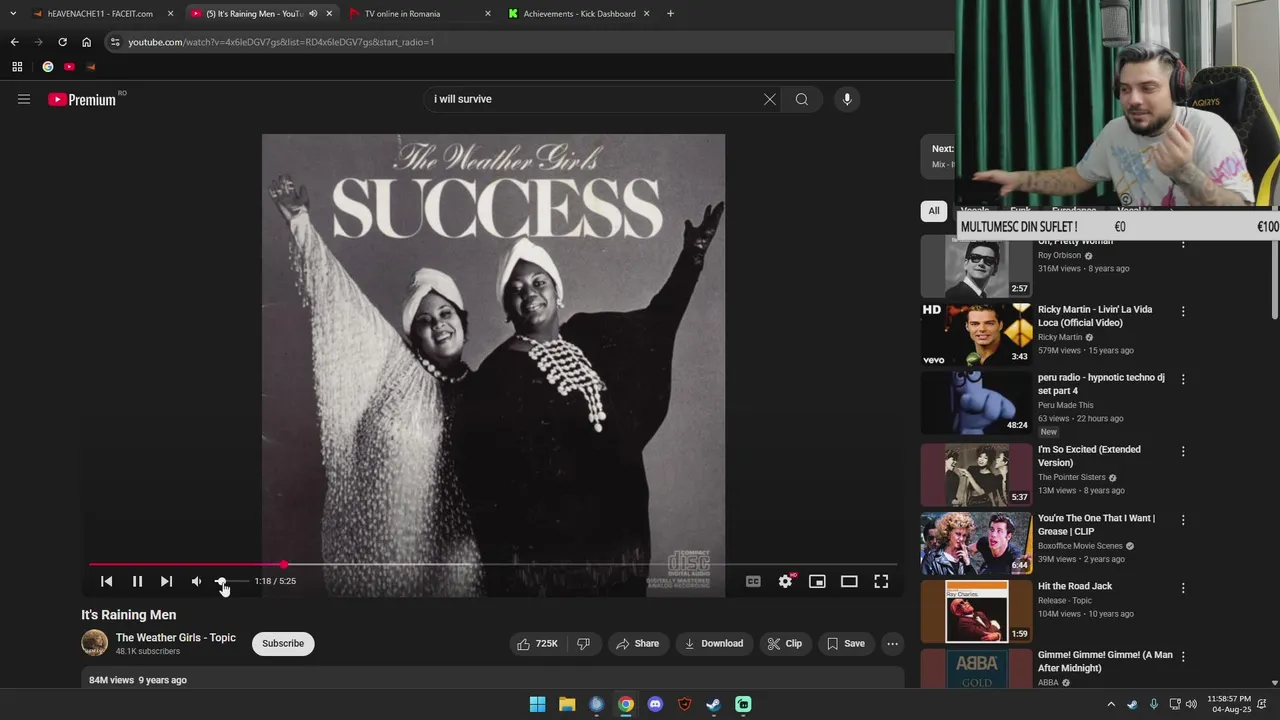This screenshot has width=1280, height=720.
Task: Seek along the red progress bar
Action: tap(493, 565)
